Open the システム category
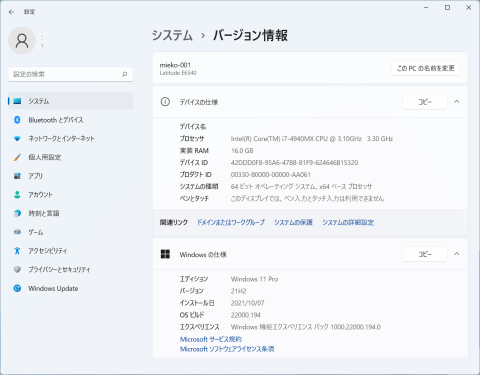480x375 pixels. 70,101
